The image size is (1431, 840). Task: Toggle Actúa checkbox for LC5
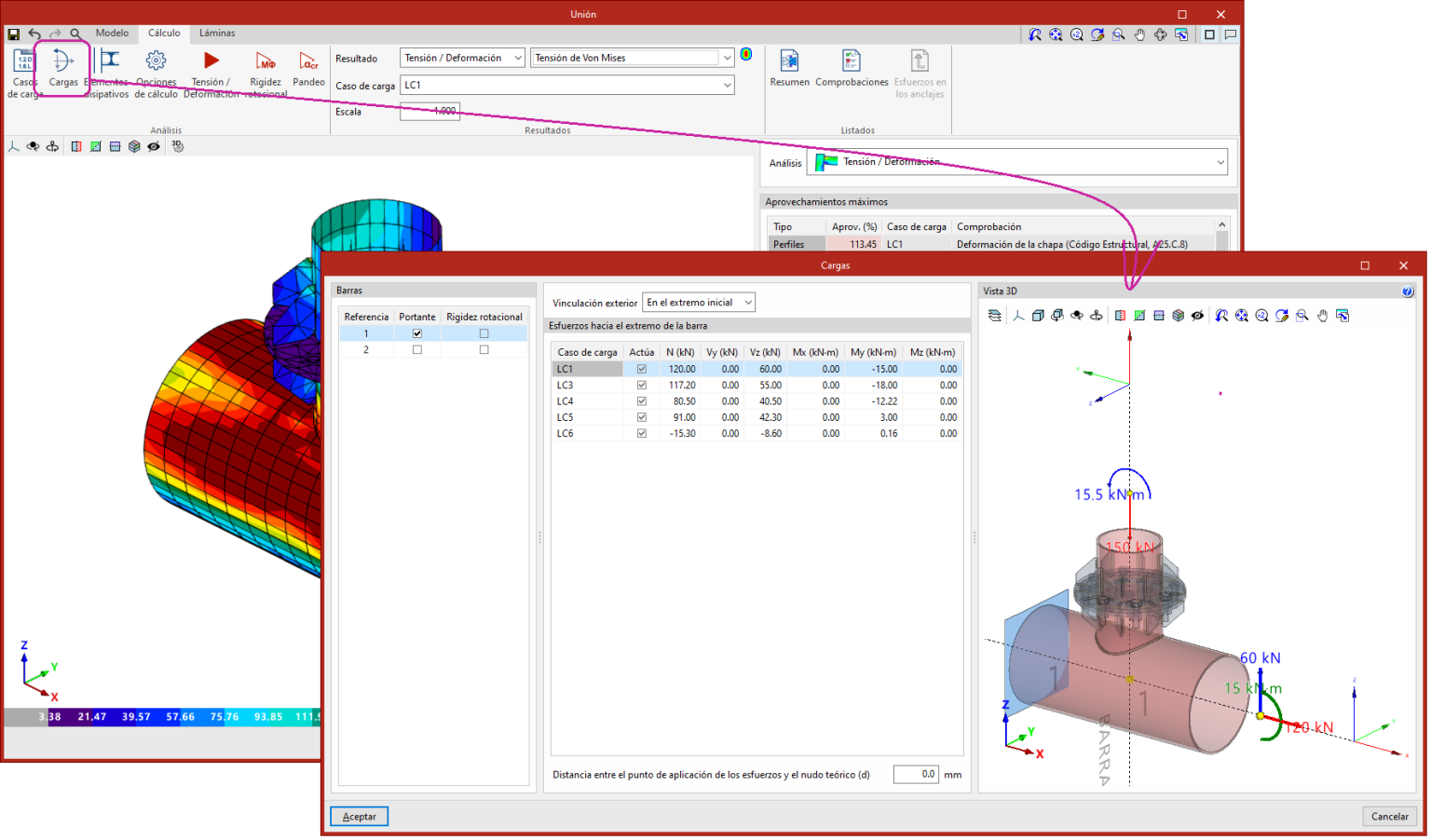click(642, 417)
